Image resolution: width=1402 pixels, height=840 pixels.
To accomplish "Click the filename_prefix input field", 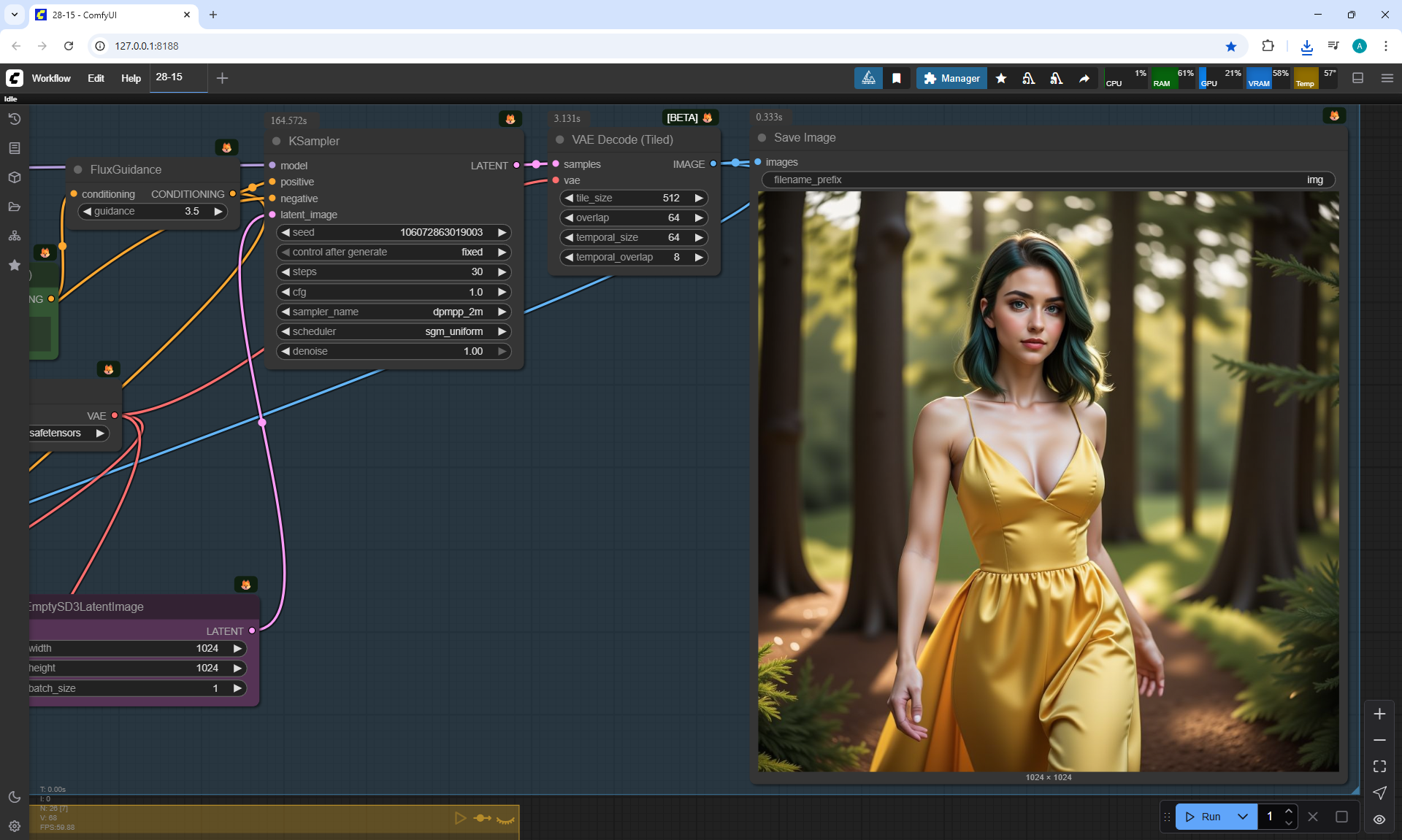I will [1048, 180].
